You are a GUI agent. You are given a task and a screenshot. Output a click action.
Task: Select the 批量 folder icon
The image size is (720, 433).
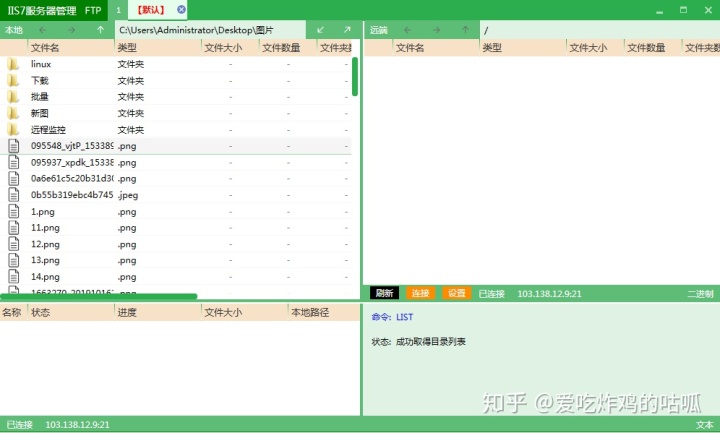pos(13,96)
